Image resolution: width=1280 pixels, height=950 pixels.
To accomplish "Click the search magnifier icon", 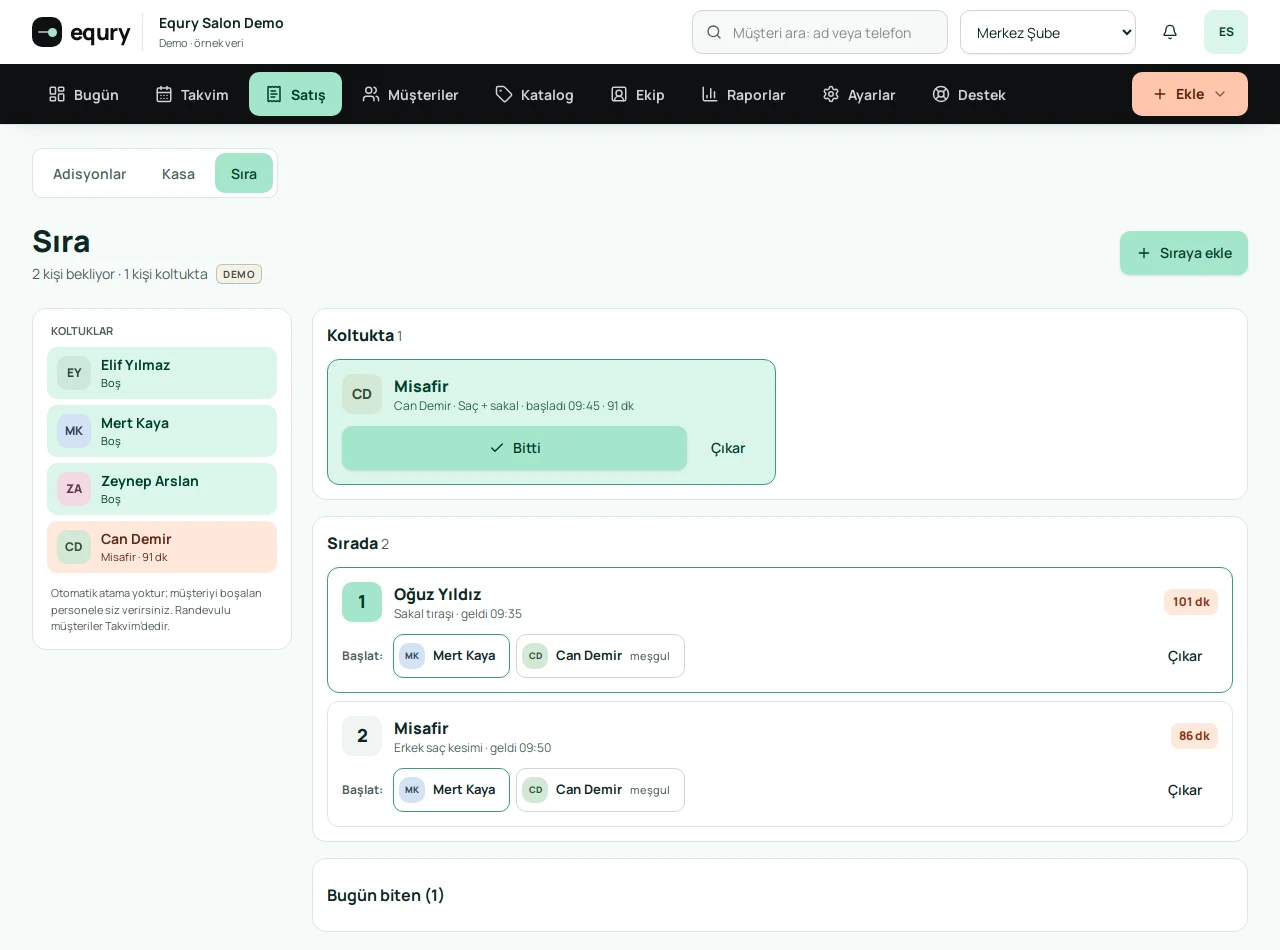I will point(714,32).
